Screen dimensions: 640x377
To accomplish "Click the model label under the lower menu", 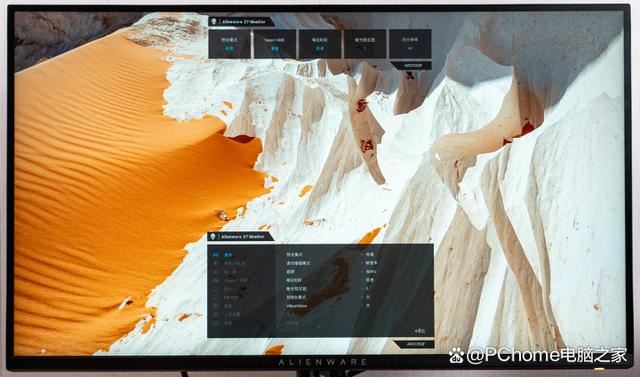I will pos(416,344).
